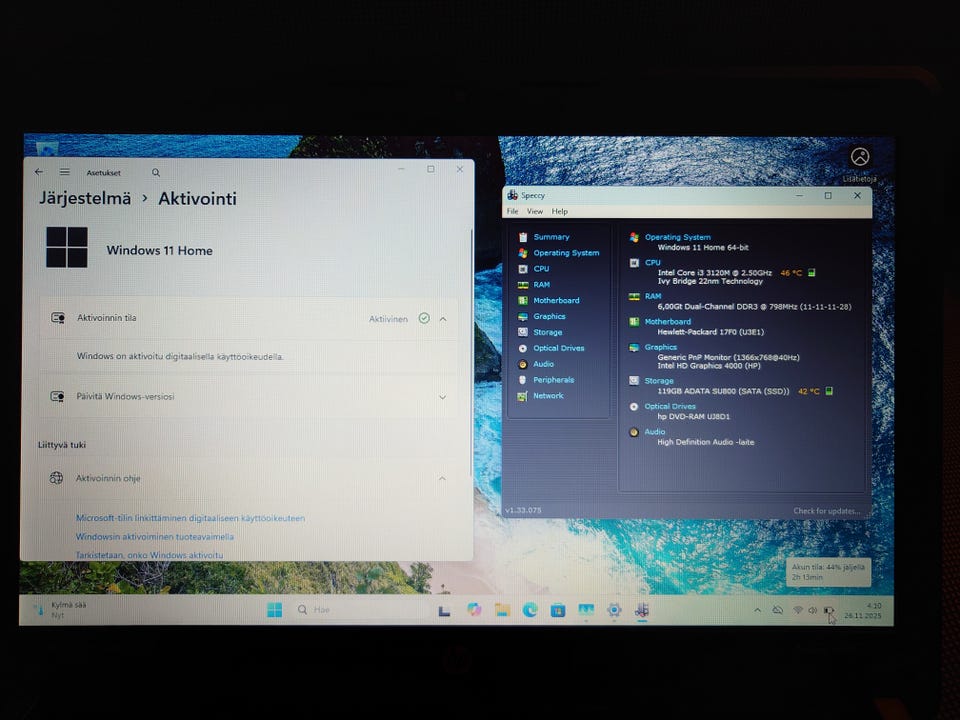Click Storage heading in Speccy summary
This screenshot has width=960, height=720.
click(x=659, y=381)
